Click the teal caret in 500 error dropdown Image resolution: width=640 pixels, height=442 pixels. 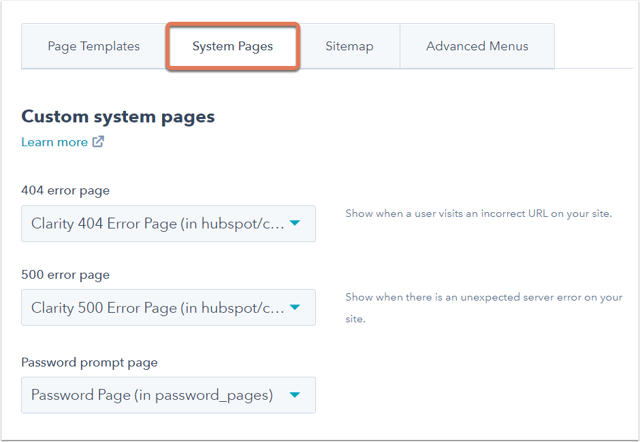point(295,307)
